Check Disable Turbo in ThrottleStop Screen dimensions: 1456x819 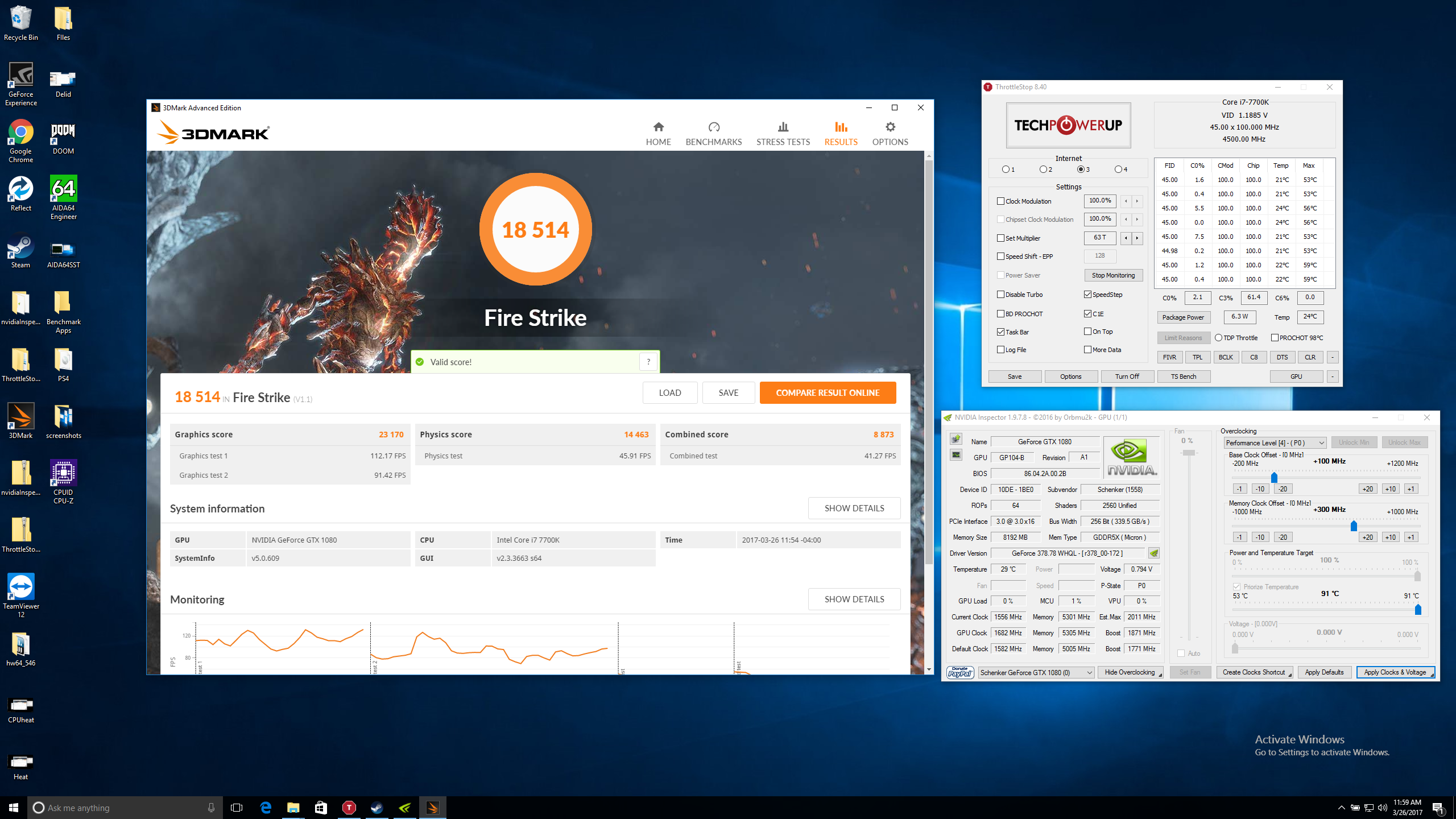tap(1000, 295)
